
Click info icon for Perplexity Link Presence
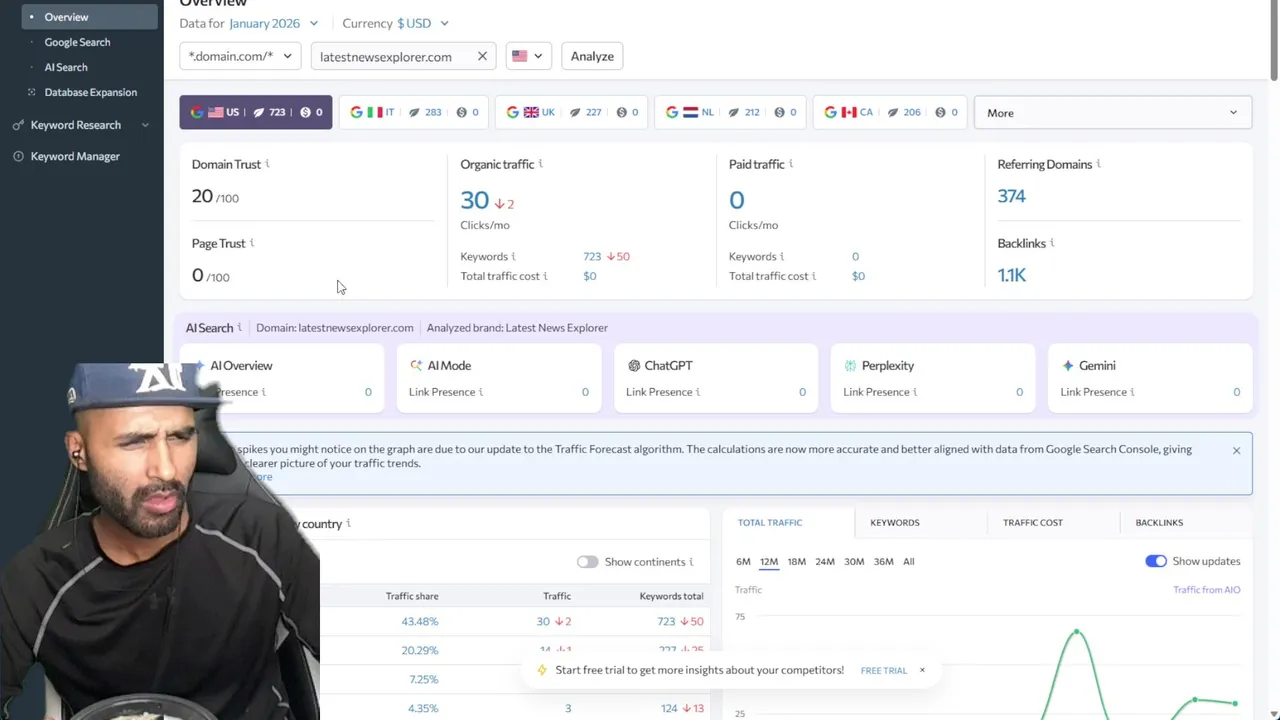click(x=915, y=392)
